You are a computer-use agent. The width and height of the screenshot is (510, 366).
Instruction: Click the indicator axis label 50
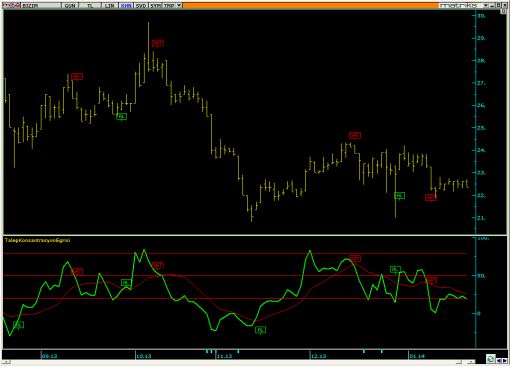(x=481, y=276)
